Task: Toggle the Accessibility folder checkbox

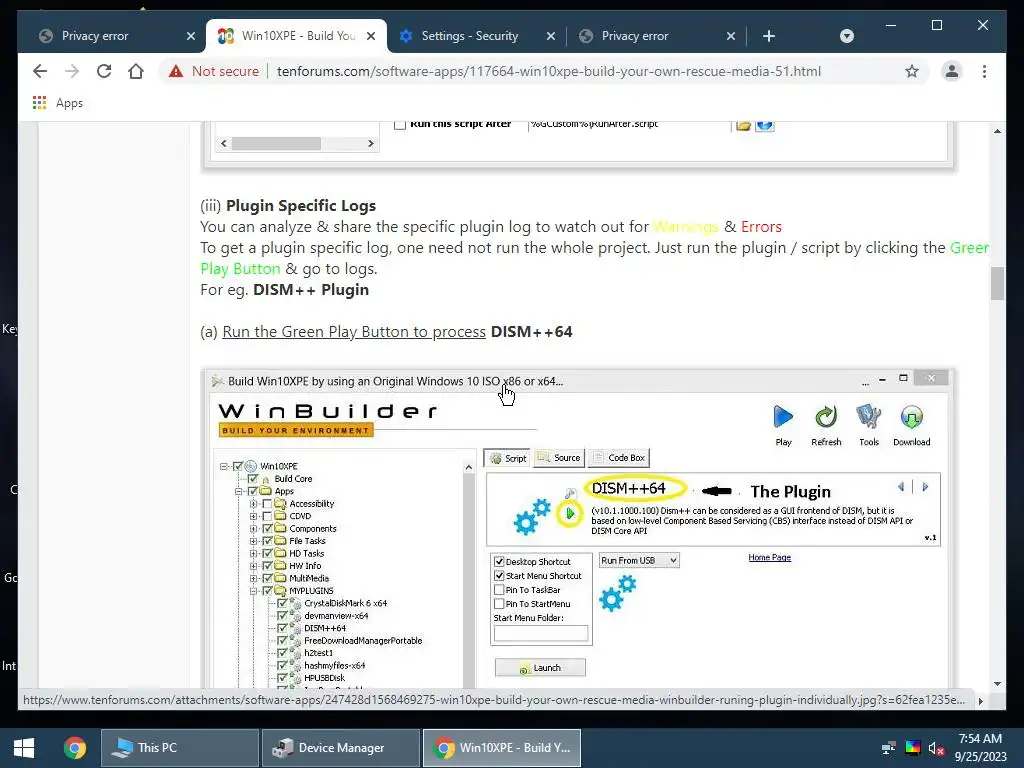Action: pyautogui.click(x=267, y=504)
